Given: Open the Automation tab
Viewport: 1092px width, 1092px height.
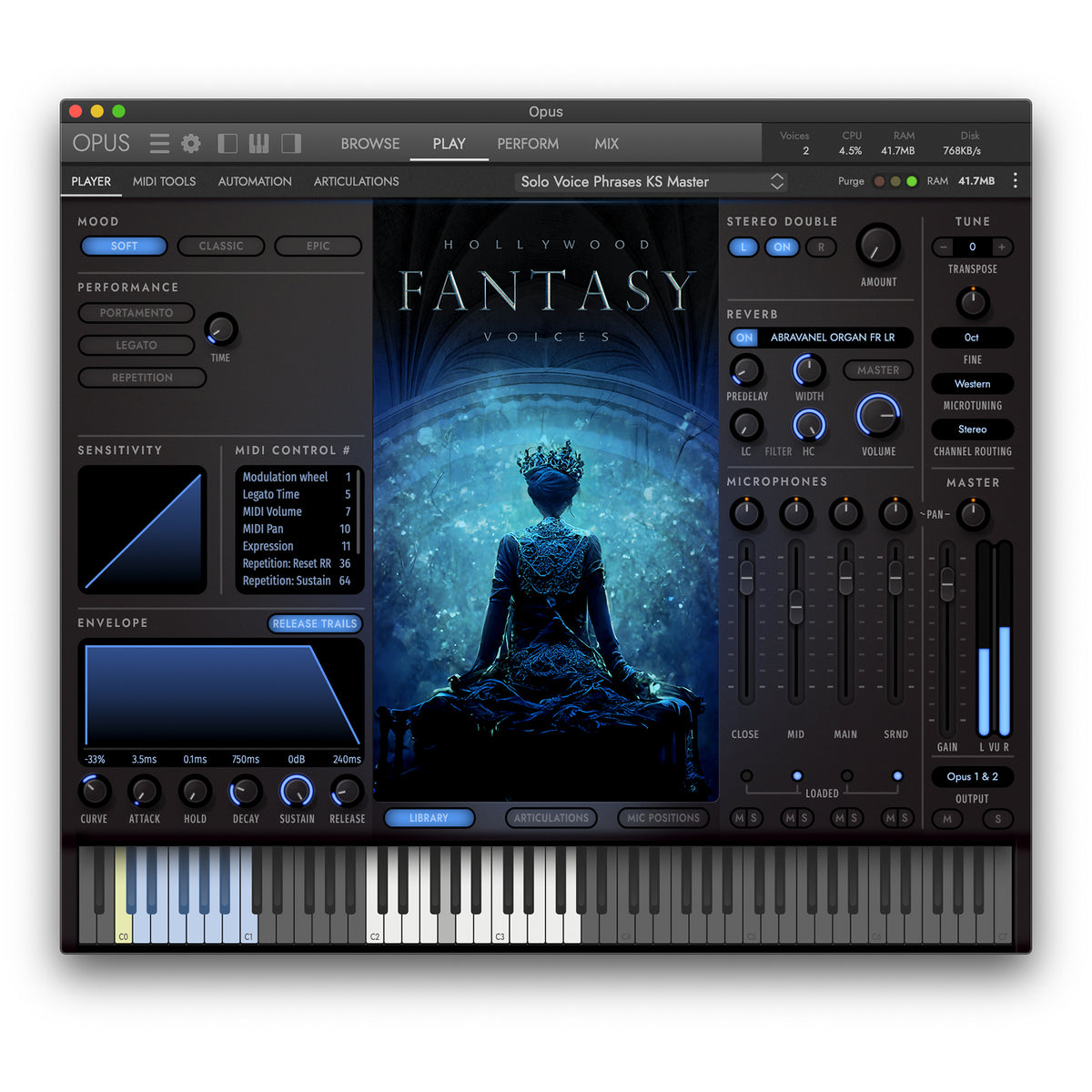Looking at the screenshot, I should pos(255,181).
